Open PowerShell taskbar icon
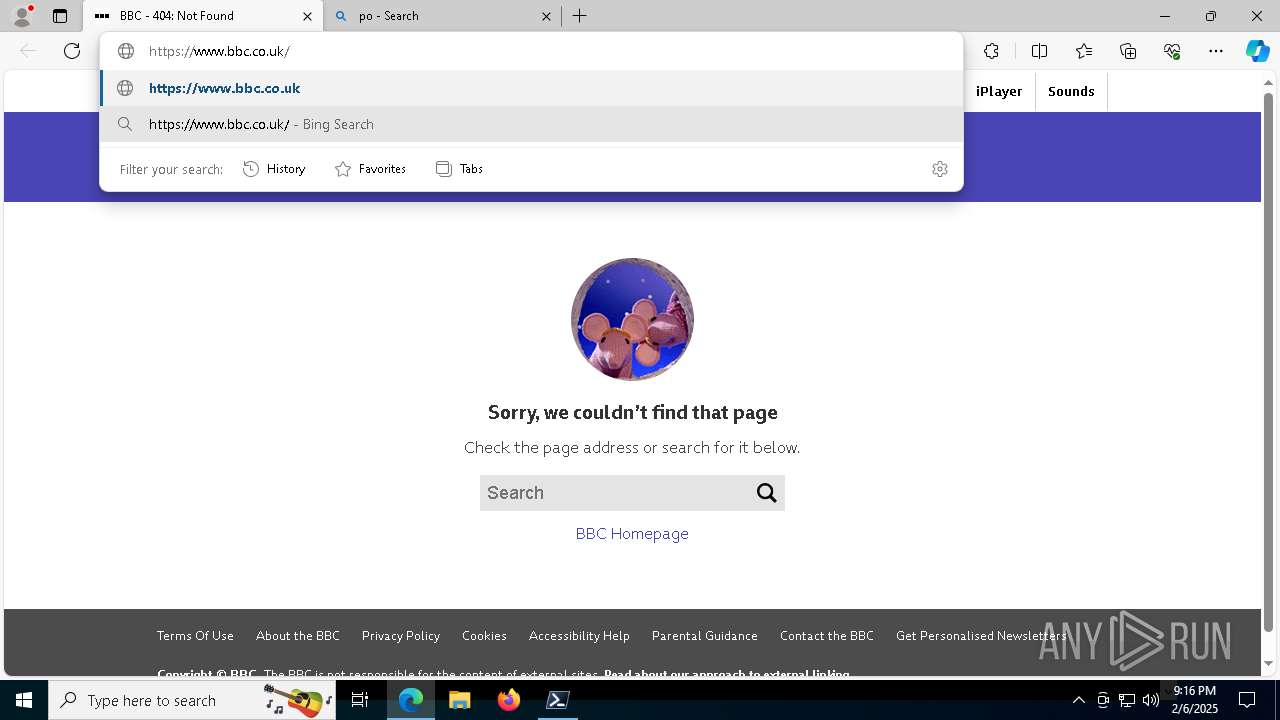This screenshot has height=720, width=1280. click(558, 700)
